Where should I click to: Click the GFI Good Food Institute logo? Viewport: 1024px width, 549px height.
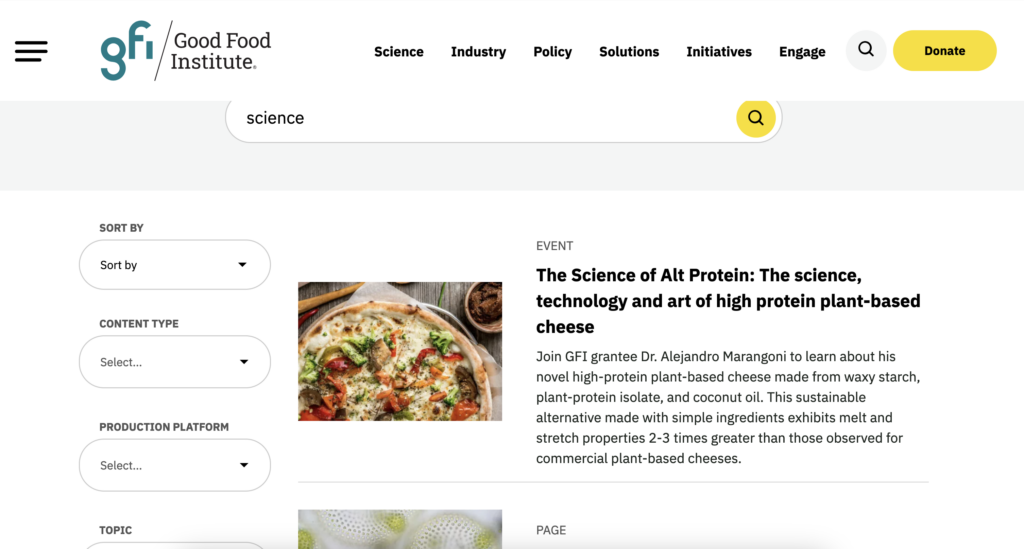[186, 51]
